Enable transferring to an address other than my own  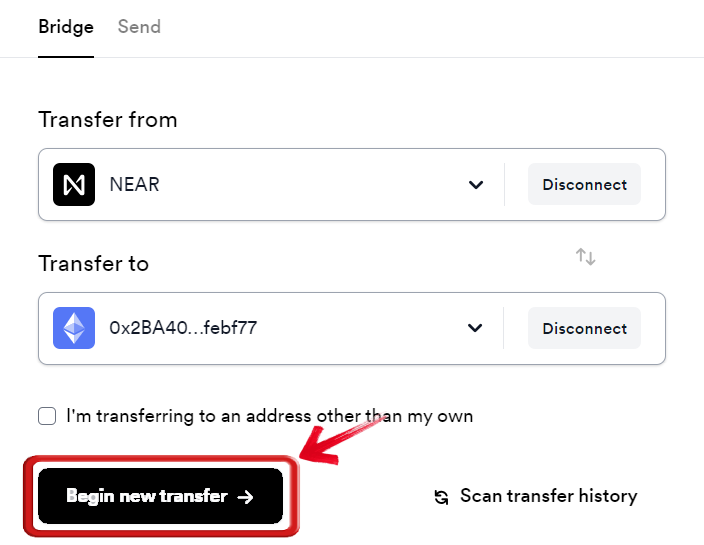coord(47,416)
